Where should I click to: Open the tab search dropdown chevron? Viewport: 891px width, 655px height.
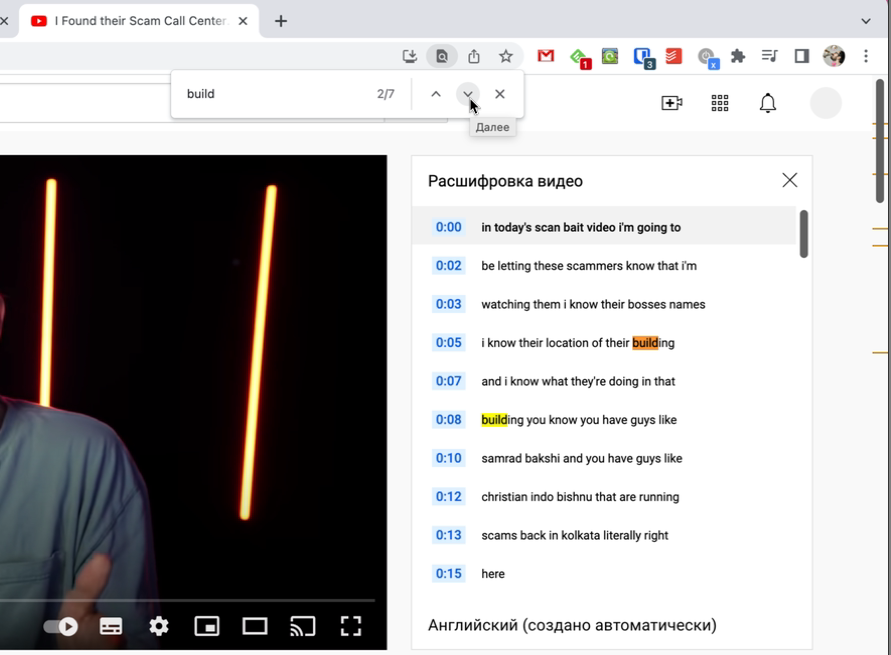865,21
